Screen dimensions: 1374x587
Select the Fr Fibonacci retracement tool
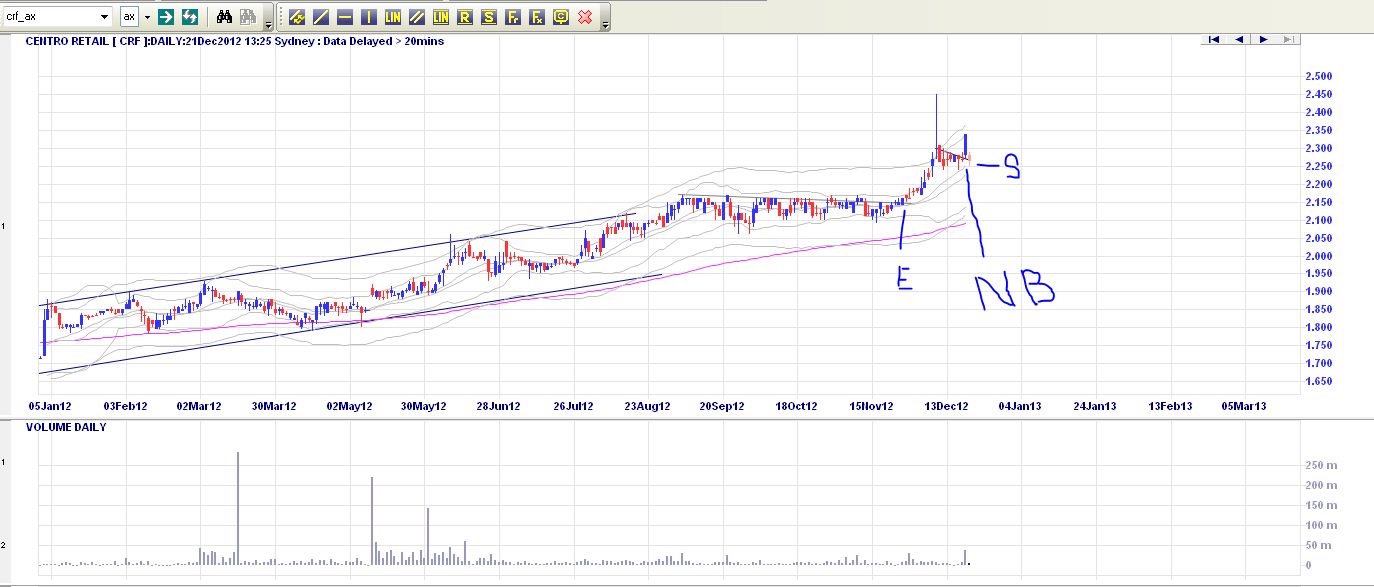(x=513, y=17)
